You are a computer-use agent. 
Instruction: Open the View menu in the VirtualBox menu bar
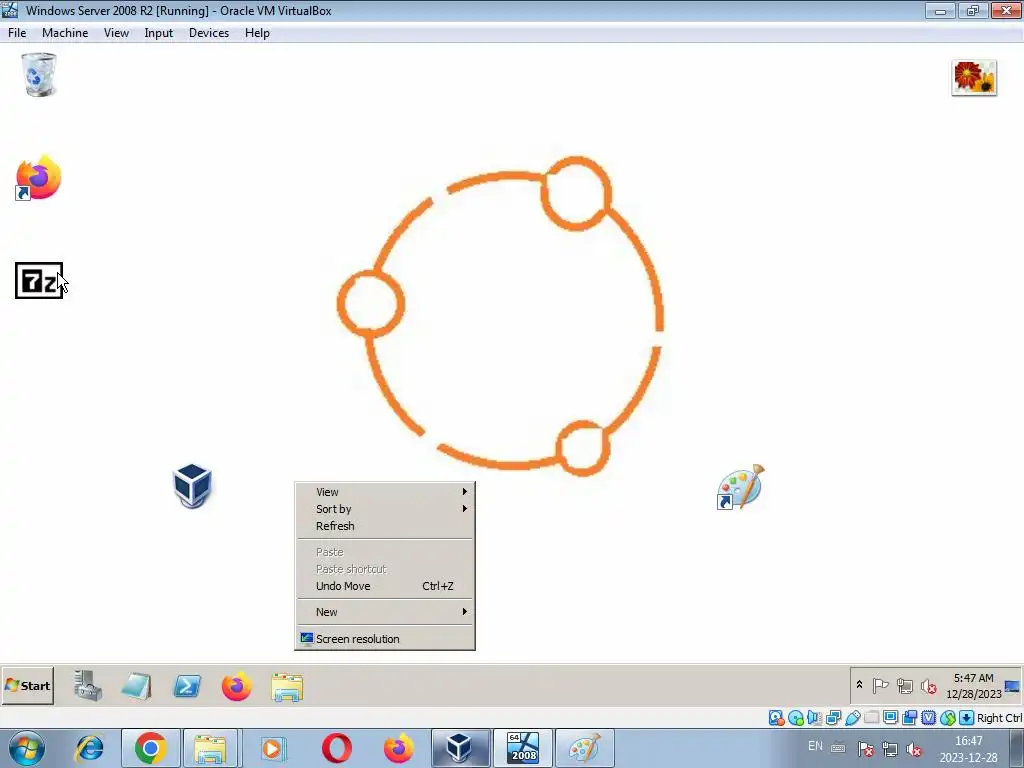[x=116, y=33]
